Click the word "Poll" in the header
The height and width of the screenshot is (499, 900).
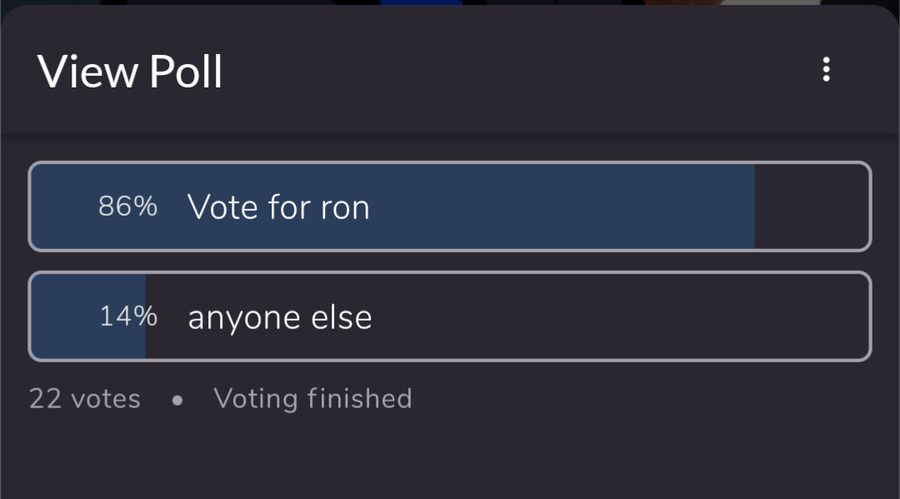click(185, 72)
